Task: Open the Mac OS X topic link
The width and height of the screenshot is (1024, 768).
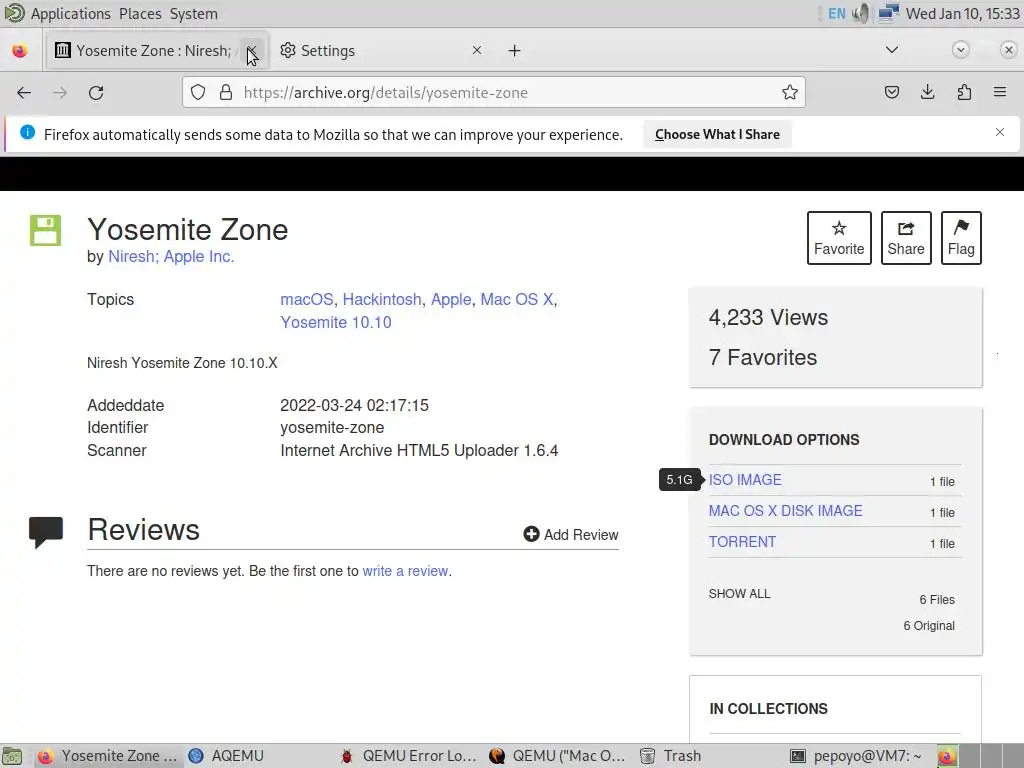Action: [x=517, y=299]
